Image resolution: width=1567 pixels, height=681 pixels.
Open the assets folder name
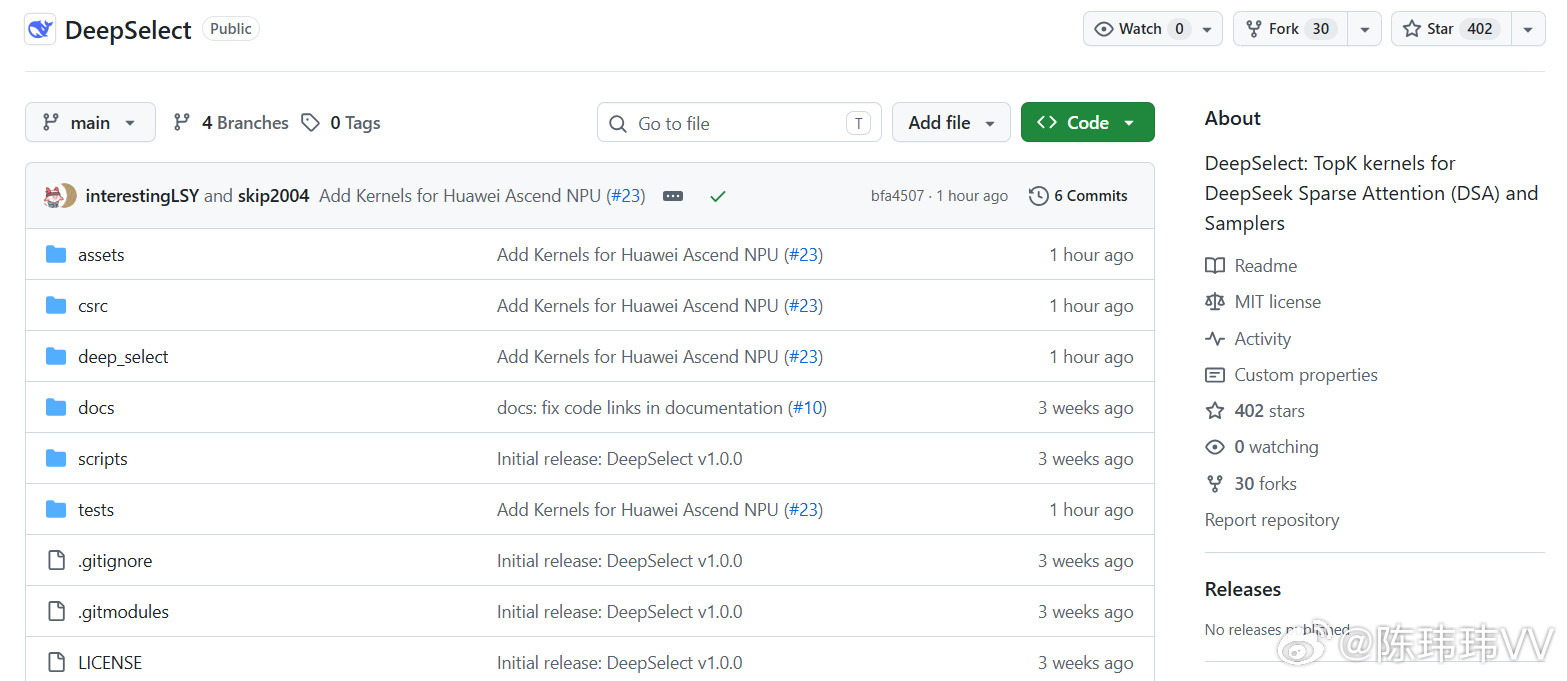101,255
